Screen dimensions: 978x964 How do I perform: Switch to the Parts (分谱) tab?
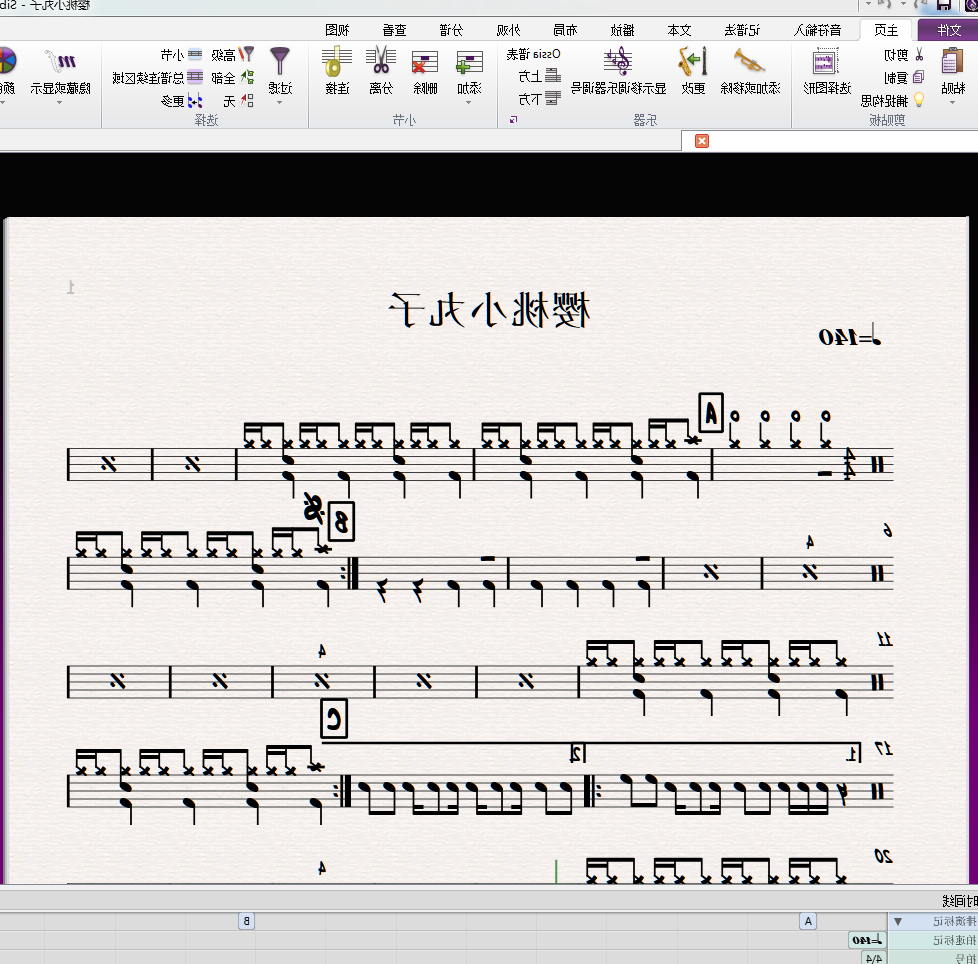(x=451, y=30)
